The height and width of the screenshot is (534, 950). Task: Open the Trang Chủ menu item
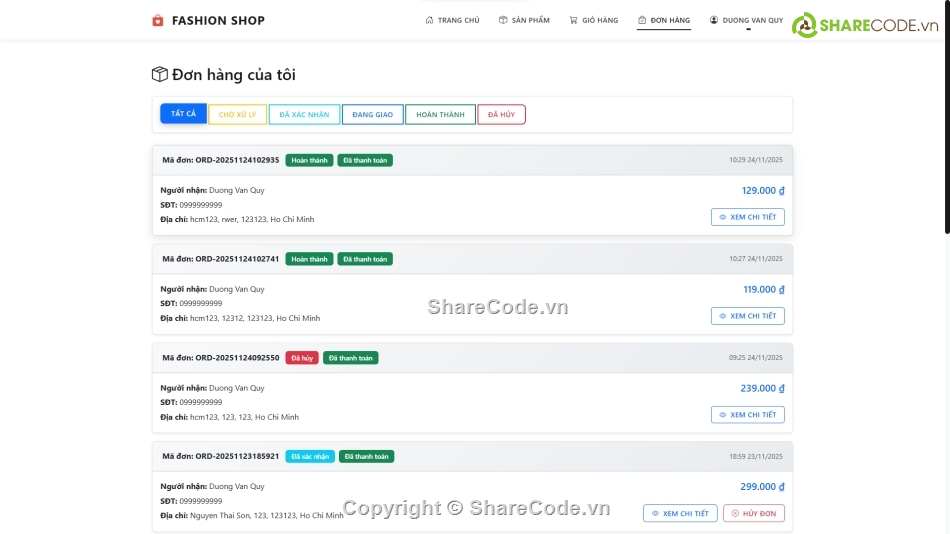coord(453,20)
